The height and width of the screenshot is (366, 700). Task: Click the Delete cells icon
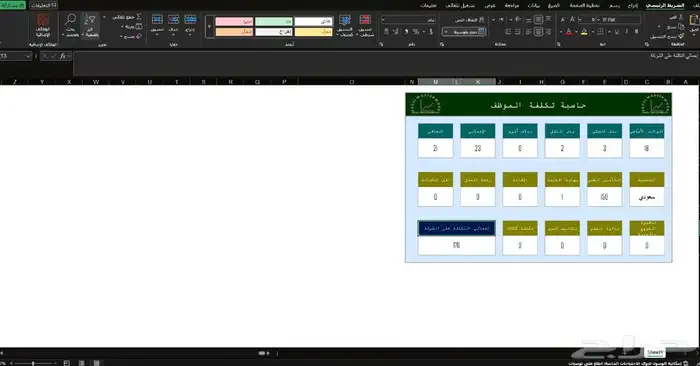pyautogui.click(x=174, y=19)
